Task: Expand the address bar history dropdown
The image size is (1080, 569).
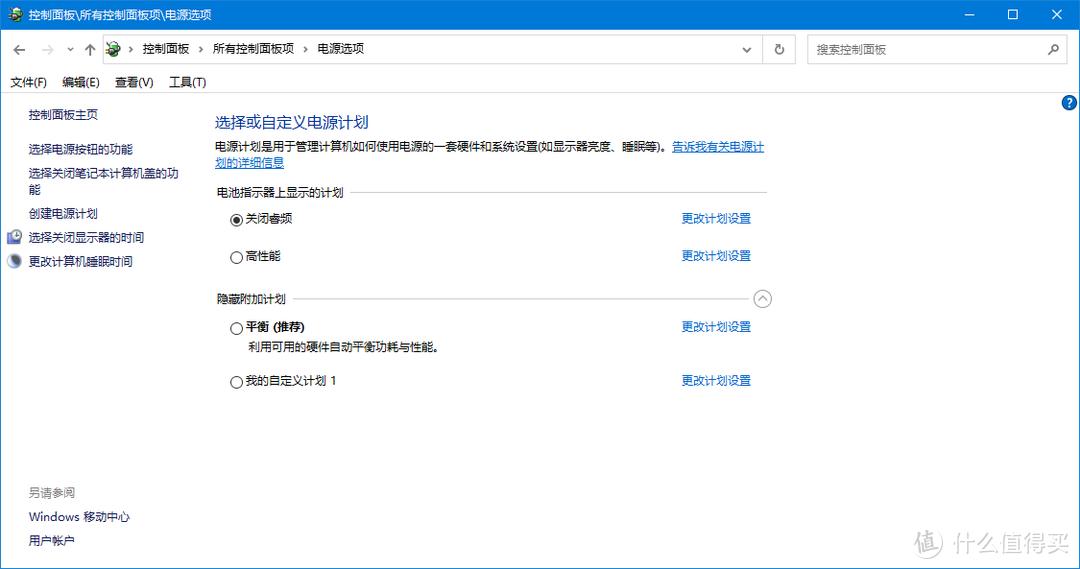Action: [747, 50]
